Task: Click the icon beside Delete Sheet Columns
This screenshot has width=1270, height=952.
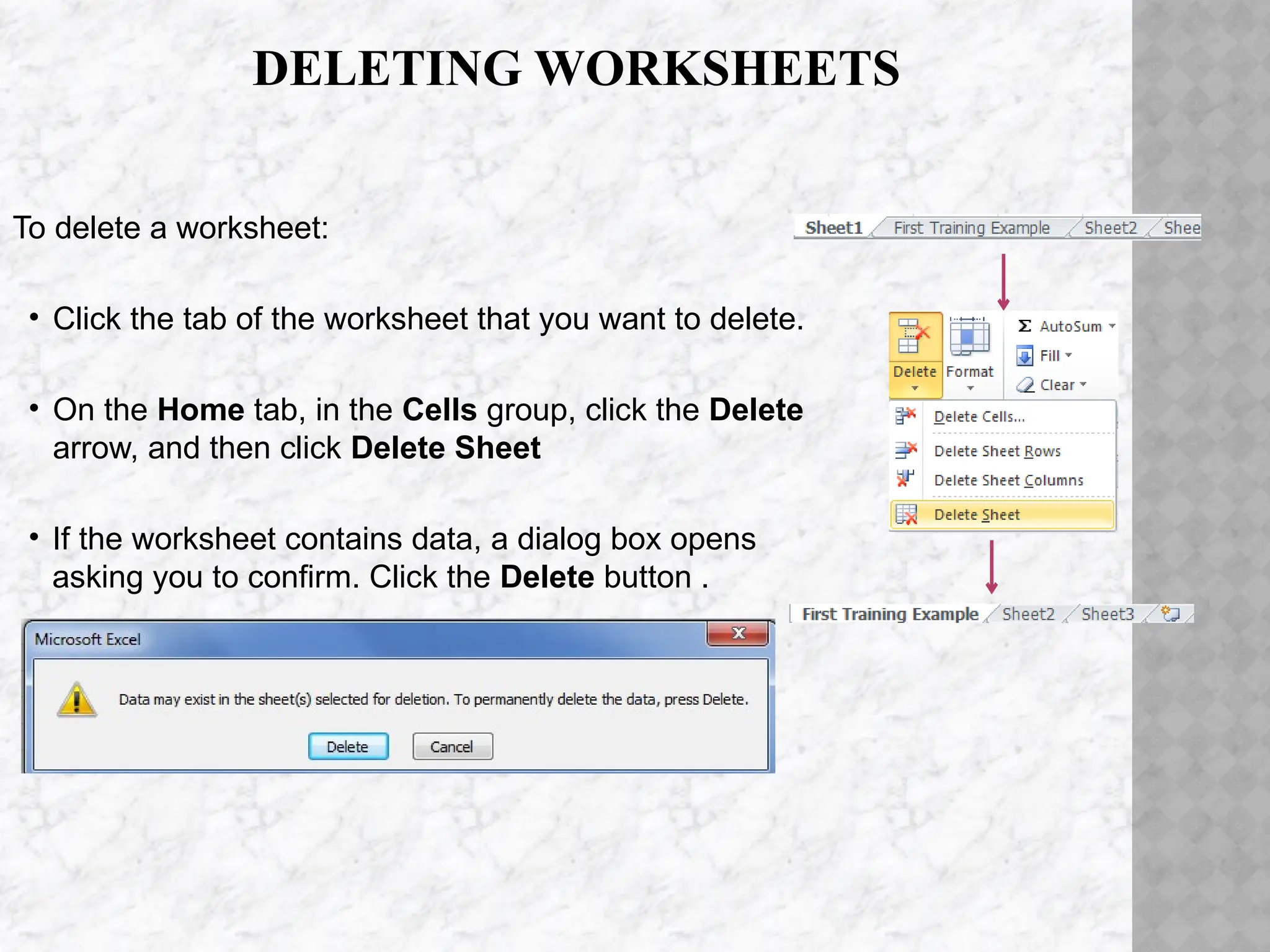Action: (905, 479)
